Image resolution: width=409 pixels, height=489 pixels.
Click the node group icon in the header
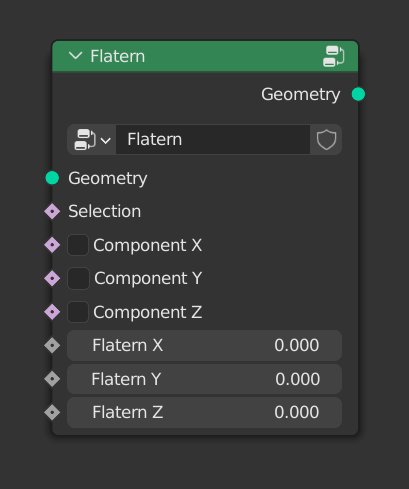334,56
